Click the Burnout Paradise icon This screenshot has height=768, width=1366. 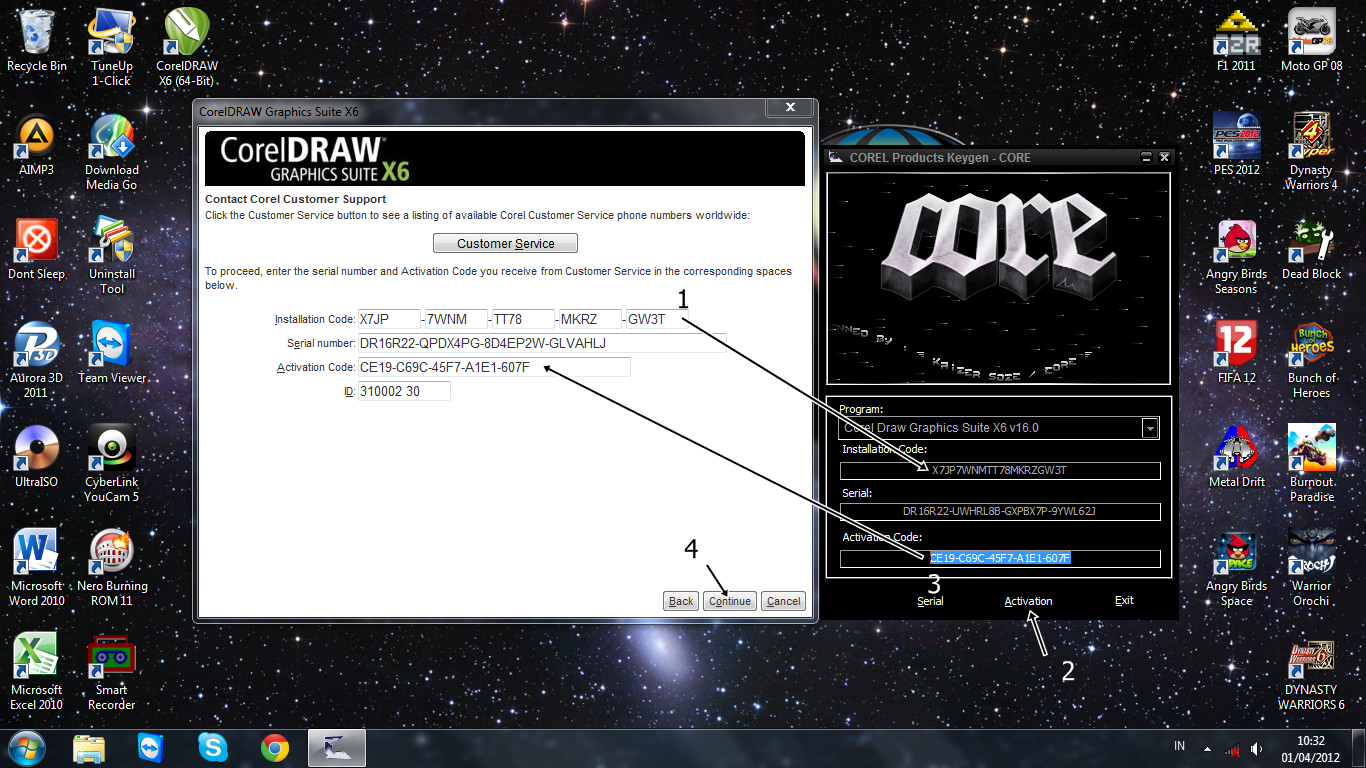pos(1311,463)
